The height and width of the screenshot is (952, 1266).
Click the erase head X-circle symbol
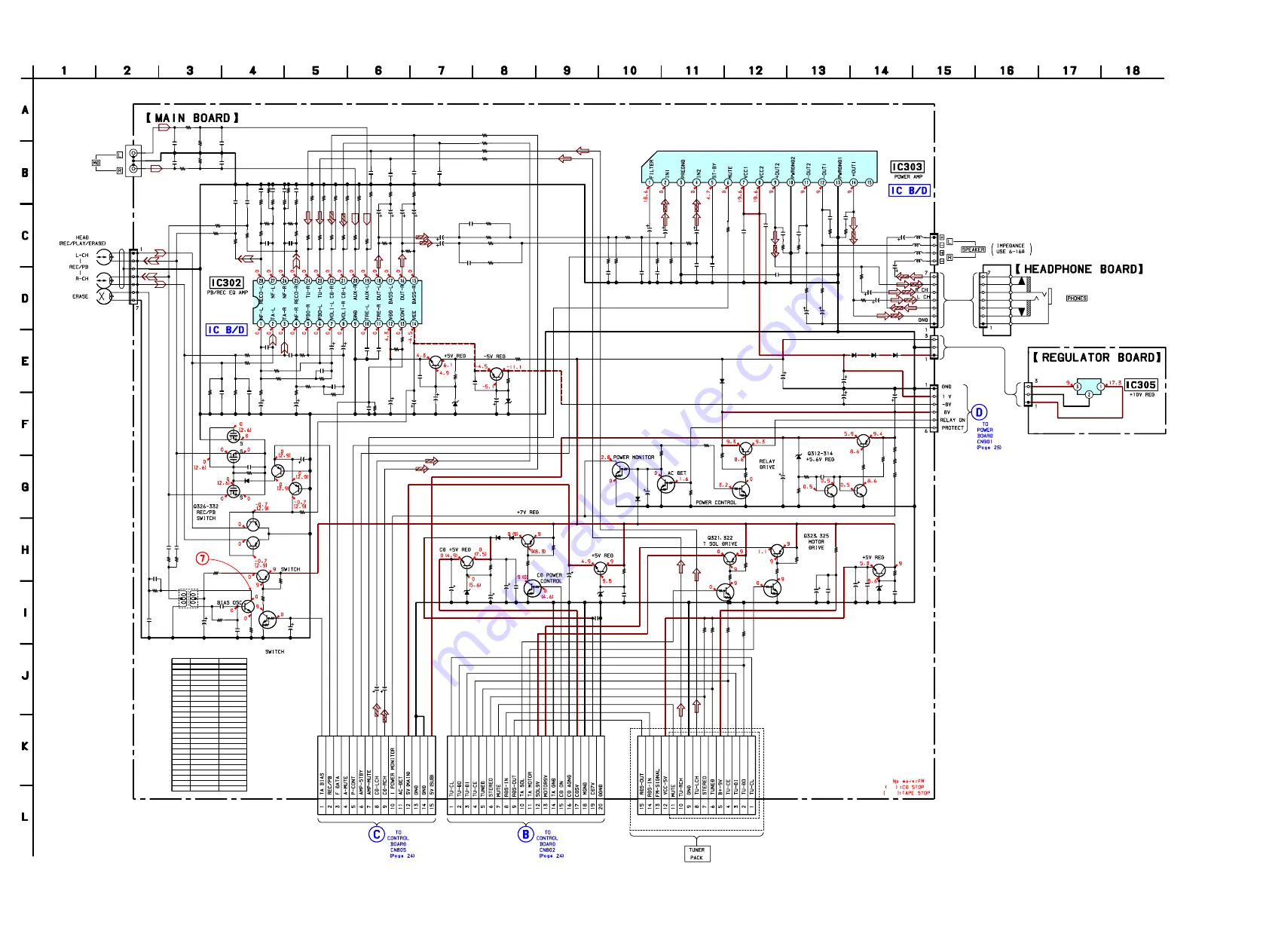point(103,297)
